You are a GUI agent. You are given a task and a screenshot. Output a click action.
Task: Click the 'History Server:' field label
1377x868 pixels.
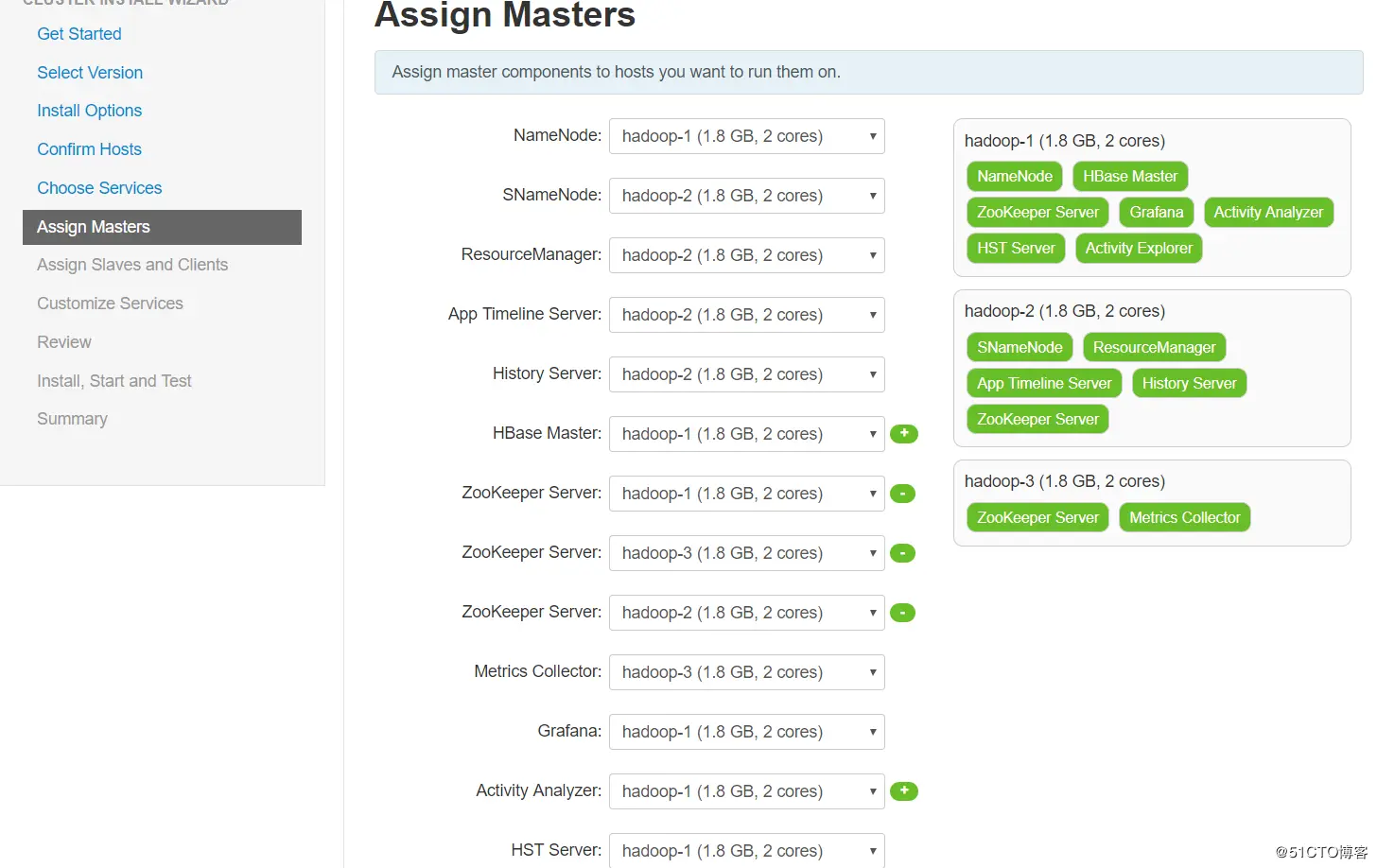547,373
